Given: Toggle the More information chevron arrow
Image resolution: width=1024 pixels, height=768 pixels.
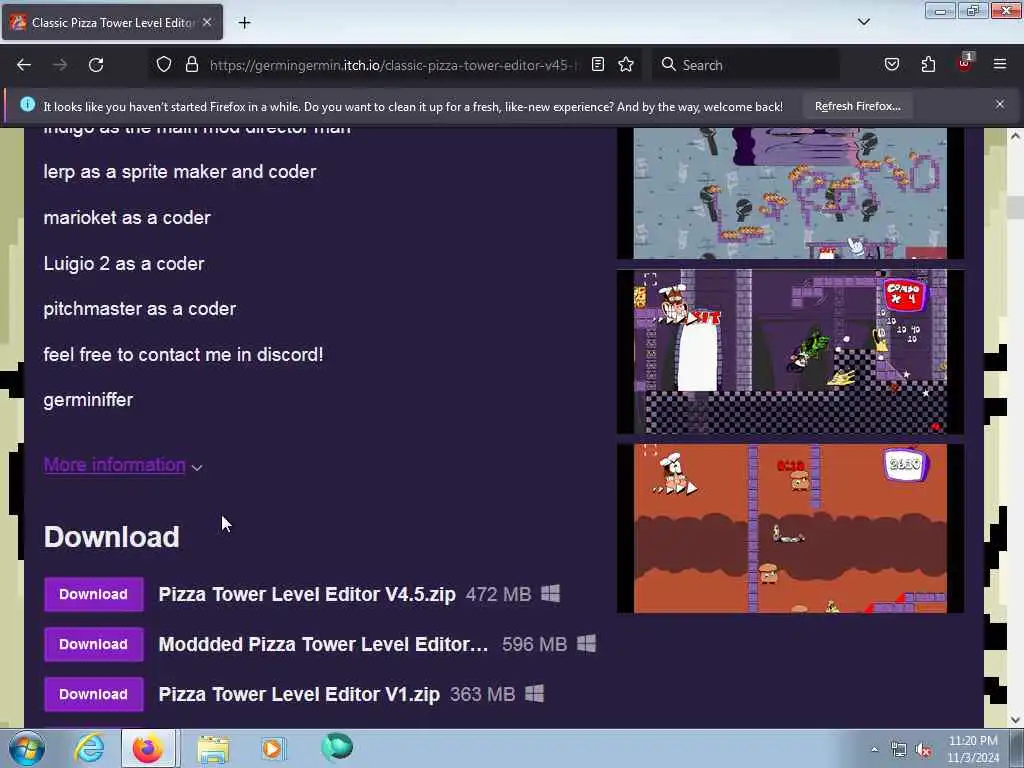Looking at the screenshot, I should pos(197,468).
